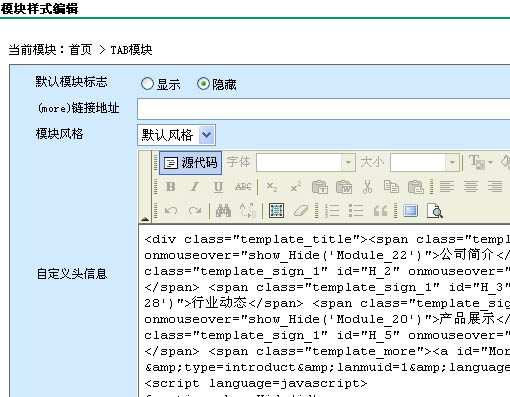Image resolution: width=510 pixels, height=397 pixels.
Task: Click the 模块样式编辑 page heading
Action: (39, 9)
